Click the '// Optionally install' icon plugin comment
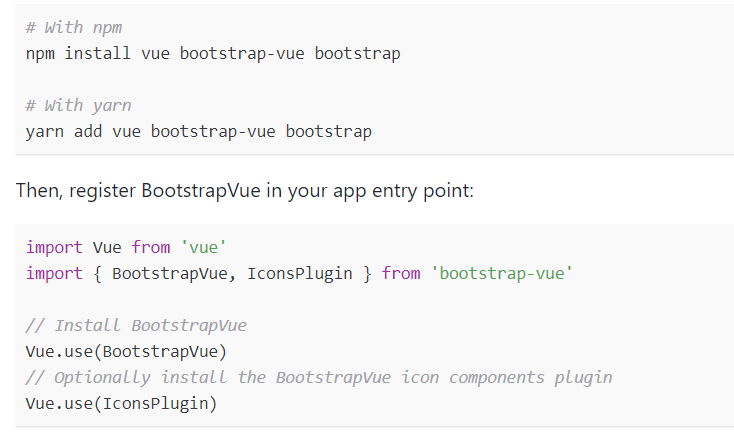Viewport: 734px width, 439px height. (x=319, y=378)
